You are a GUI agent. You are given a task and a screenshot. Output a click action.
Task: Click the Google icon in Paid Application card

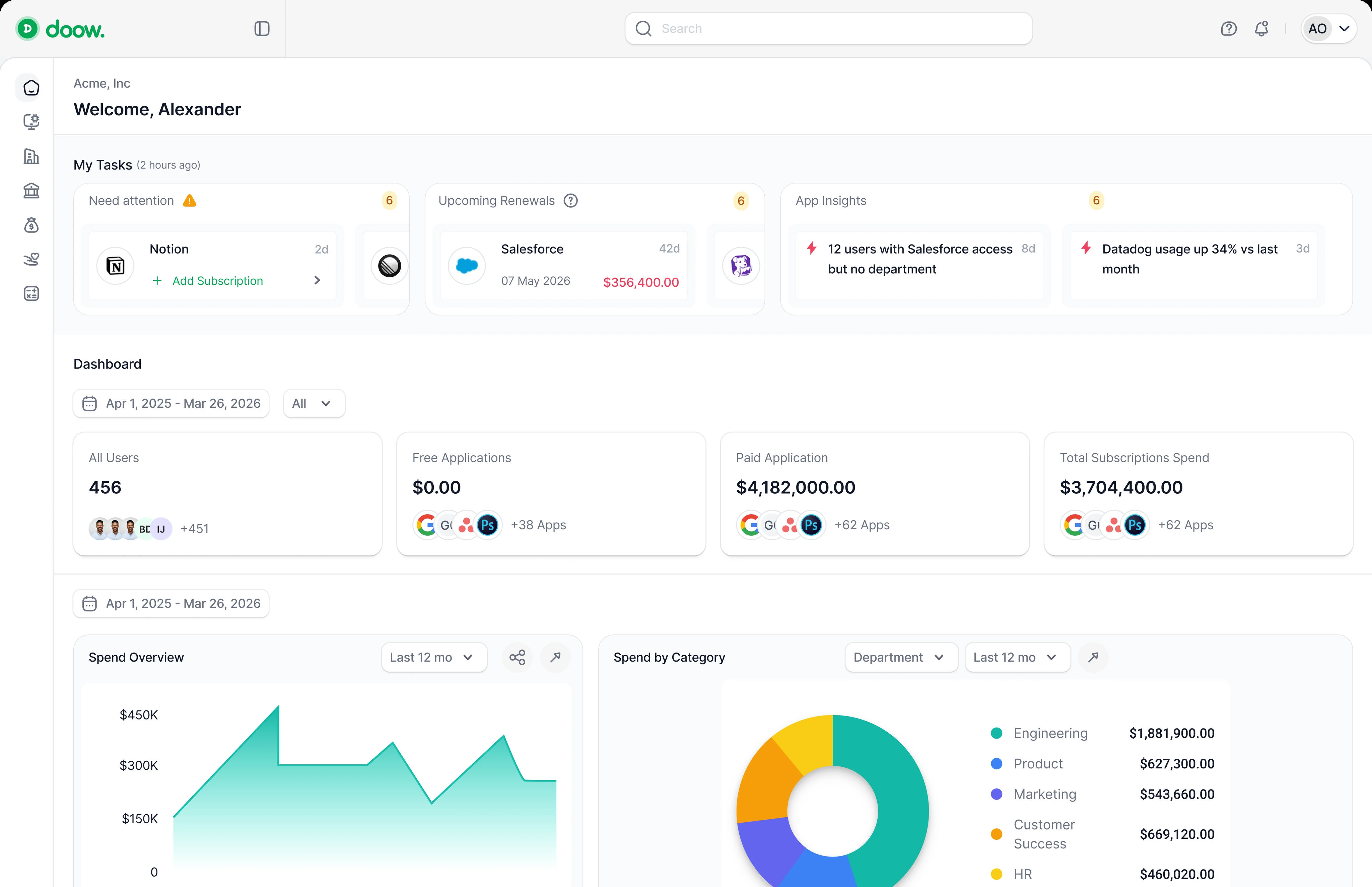click(751, 525)
